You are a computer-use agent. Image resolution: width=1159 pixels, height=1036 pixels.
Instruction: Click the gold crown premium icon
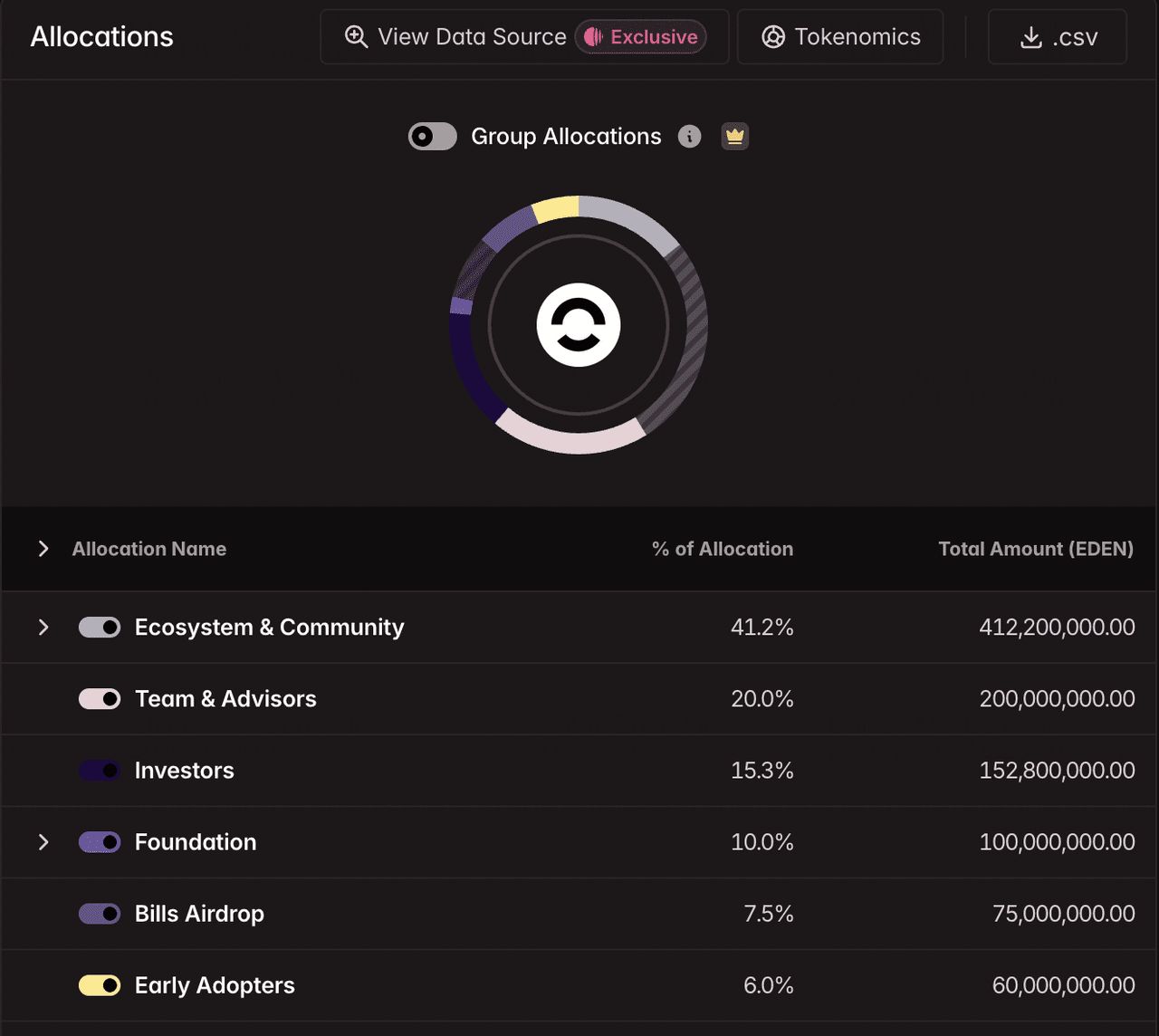[x=735, y=137]
